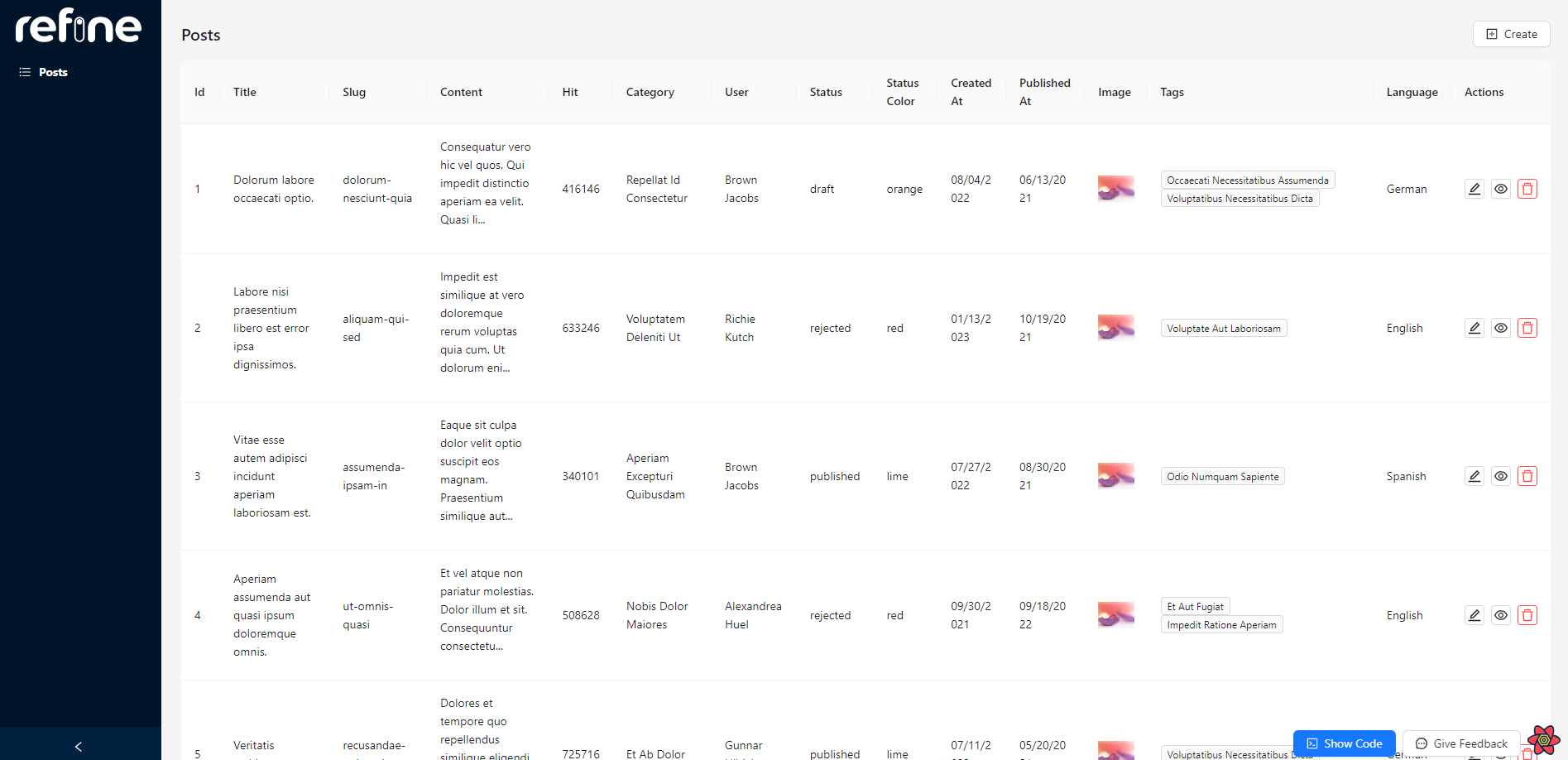
Task: Click the Show Code button
Action: click(x=1344, y=743)
